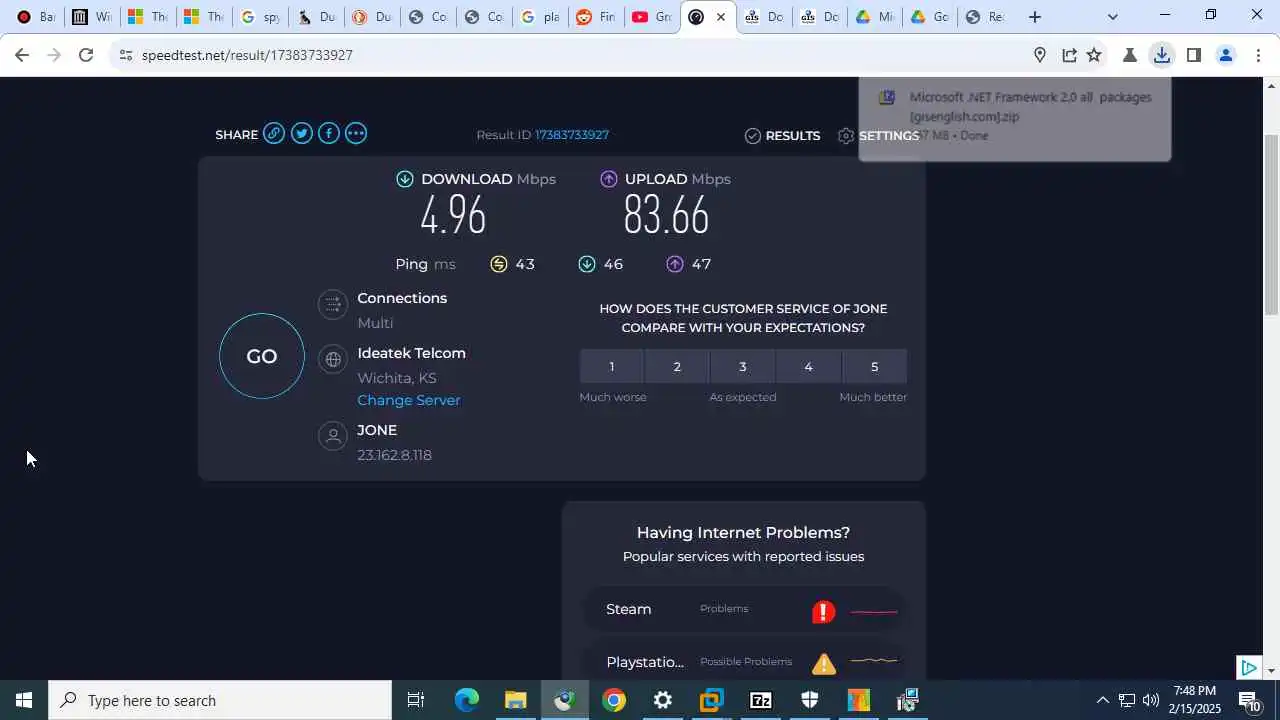1280x720 pixels.
Task: Go back to previous page
Action: [x=22, y=55]
